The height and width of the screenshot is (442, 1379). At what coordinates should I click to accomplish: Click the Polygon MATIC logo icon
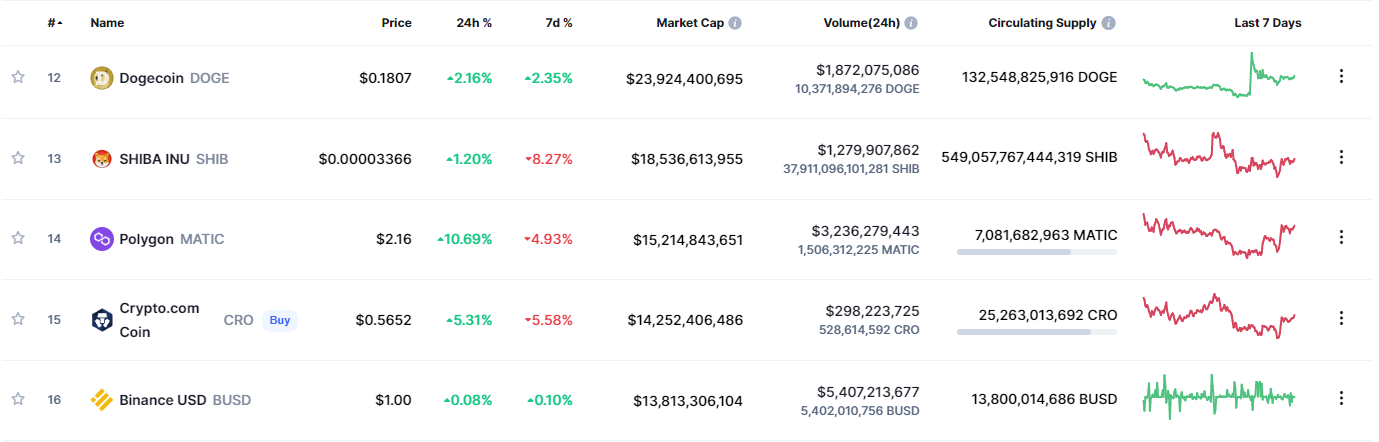102,239
